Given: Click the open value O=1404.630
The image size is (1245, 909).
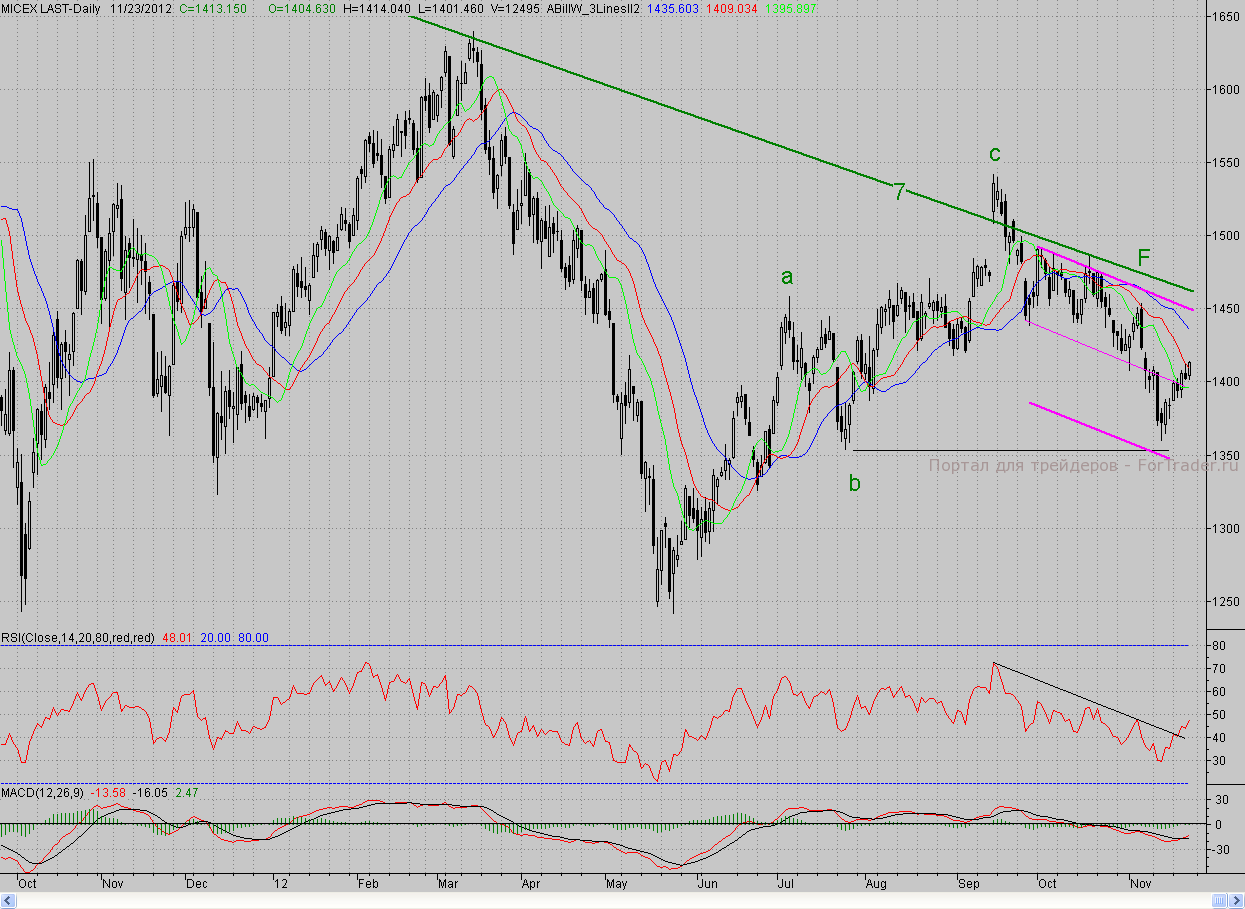Looking at the screenshot, I should point(304,7).
